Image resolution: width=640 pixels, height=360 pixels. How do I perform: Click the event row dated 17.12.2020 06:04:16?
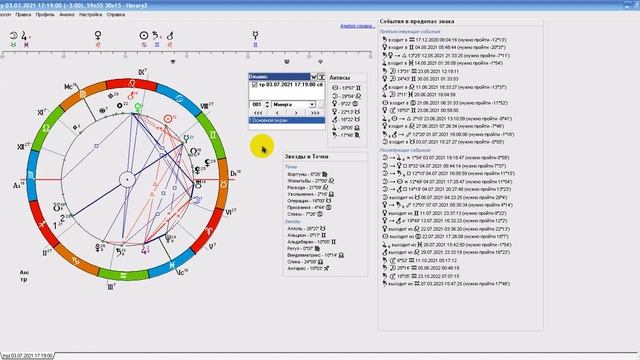(x=444, y=40)
